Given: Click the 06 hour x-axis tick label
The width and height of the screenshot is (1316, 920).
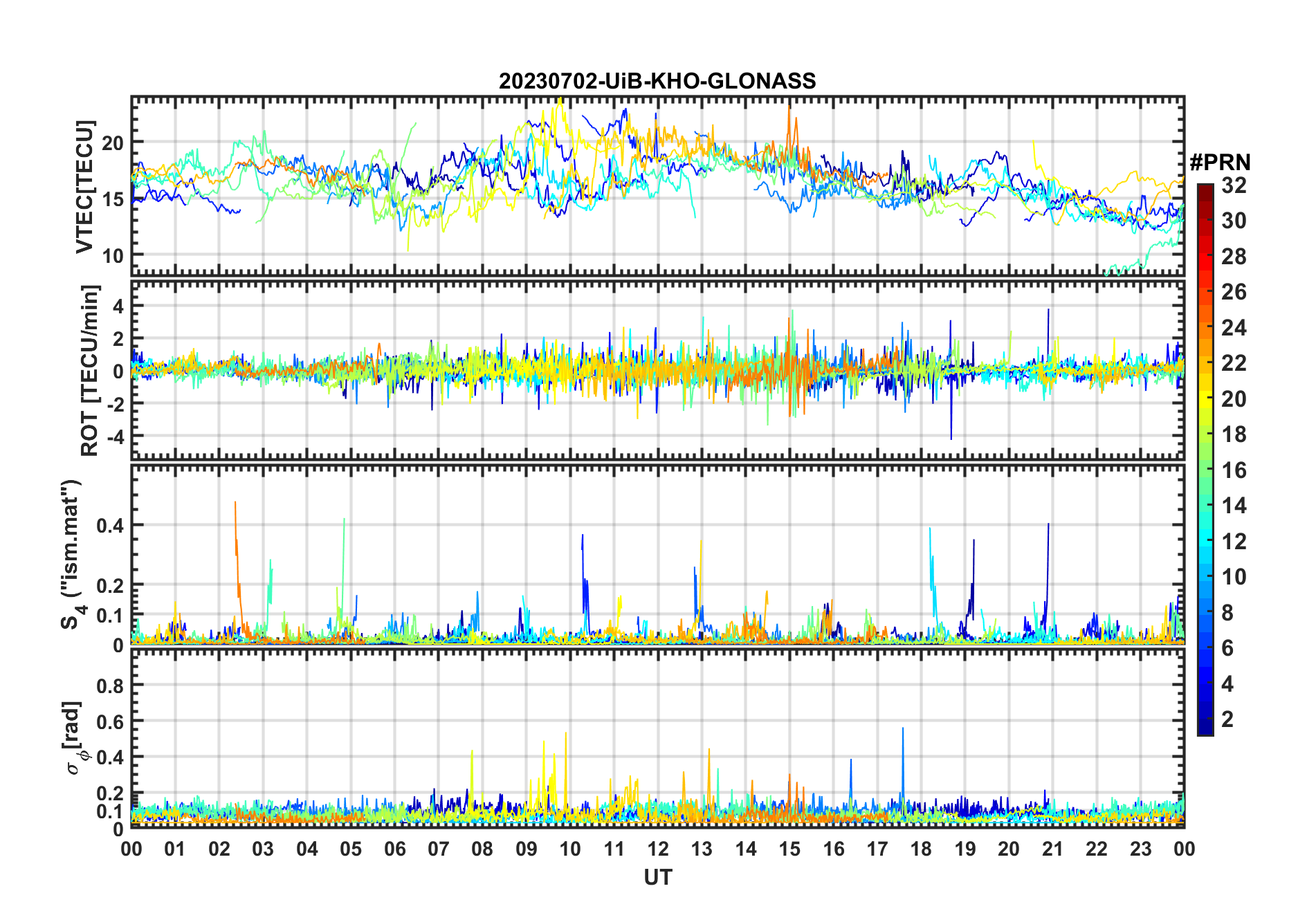Looking at the screenshot, I should [x=394, y=849].
